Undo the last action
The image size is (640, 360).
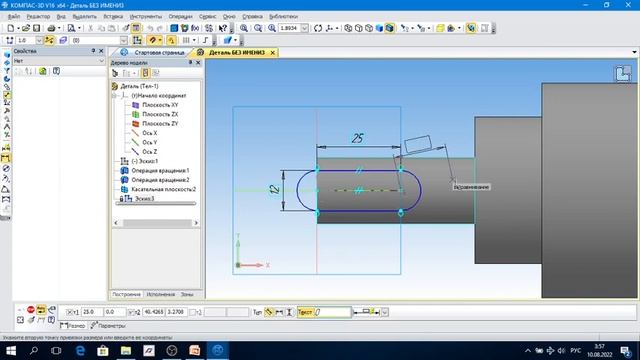pyautogui.click(x=150, y=28)
